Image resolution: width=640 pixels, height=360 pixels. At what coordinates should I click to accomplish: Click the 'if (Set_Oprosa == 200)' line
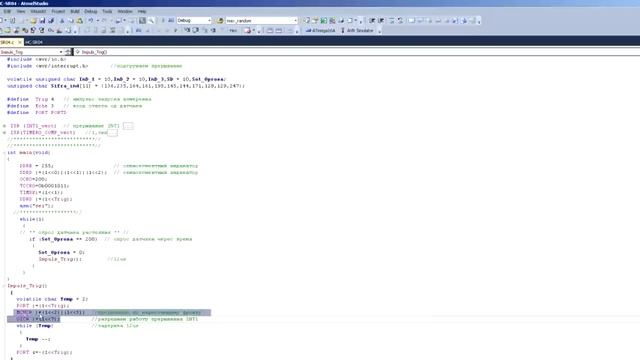tap(63, 239)
